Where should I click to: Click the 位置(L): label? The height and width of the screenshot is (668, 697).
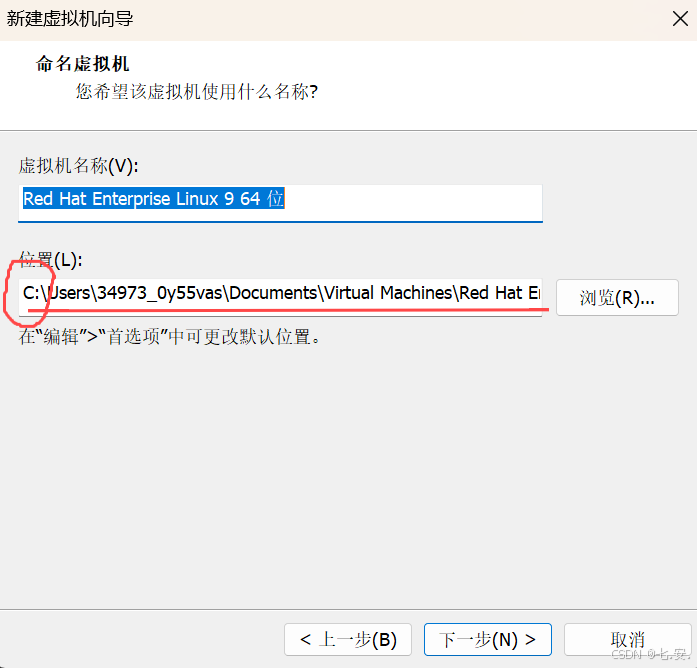click(50, 260)
